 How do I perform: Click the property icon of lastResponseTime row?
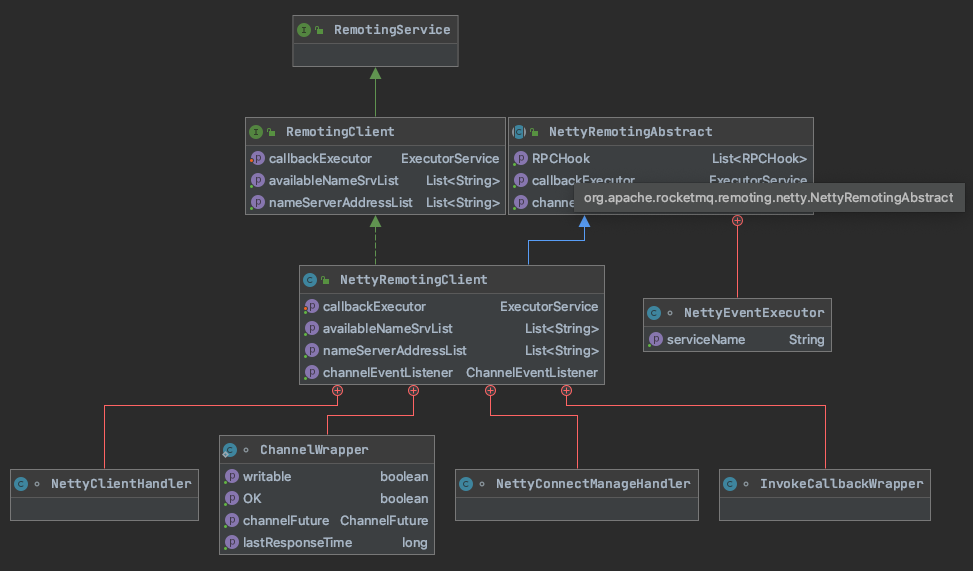coord(231,542)
